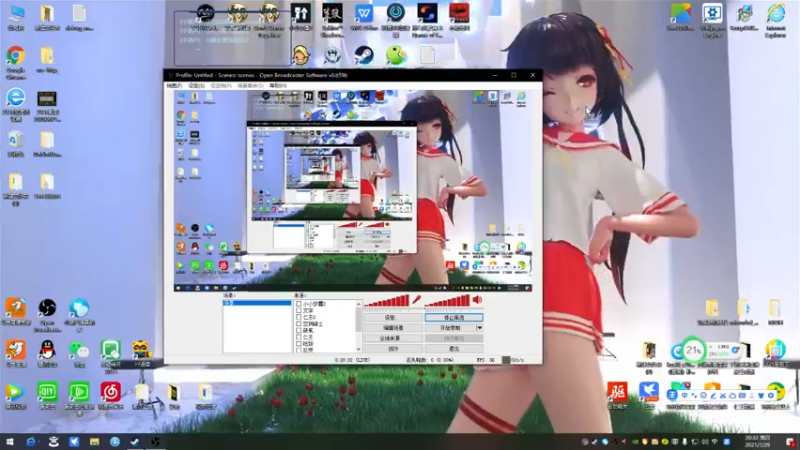Click the 全域来源 global sources button
The height and width of the screenshot is (450, 800).
click(393, 338)
